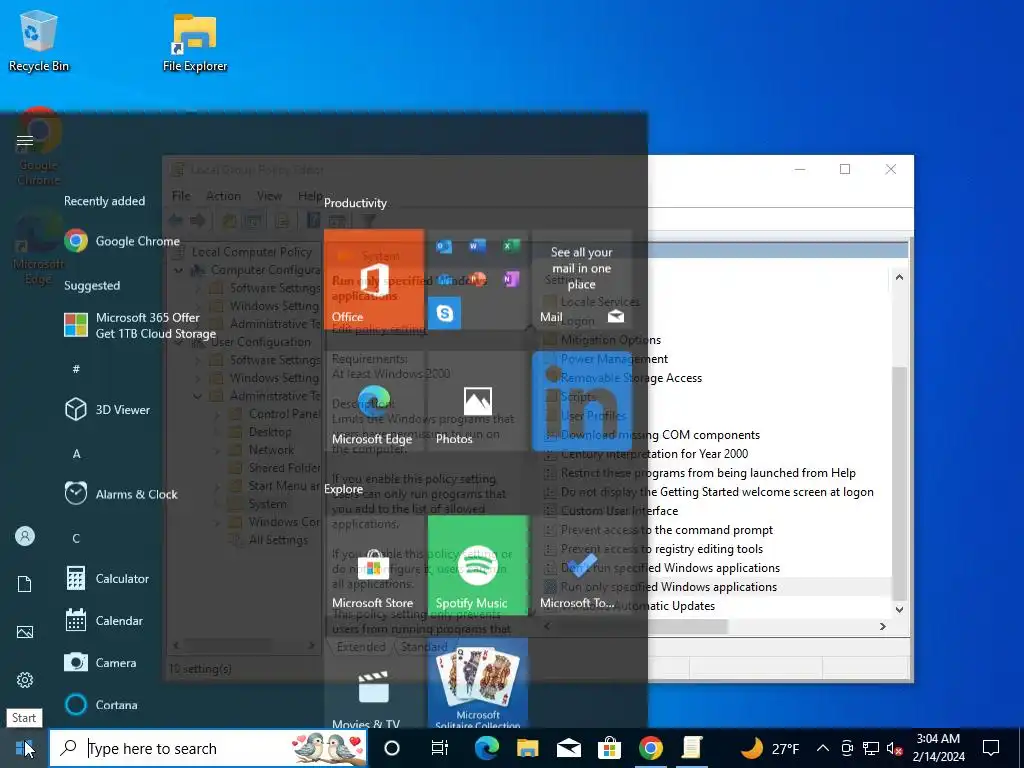Open the Mail taskbar icon
The height and width of the screenshot is (768, 1024).
click(x=569, y=748)
